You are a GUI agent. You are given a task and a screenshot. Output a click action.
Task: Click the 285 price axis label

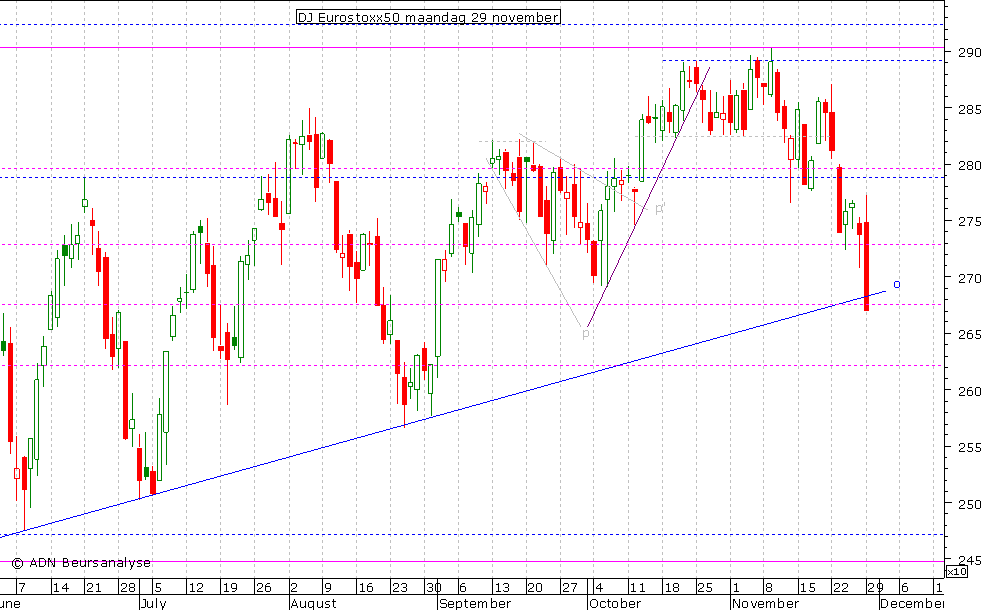click(x=969, y=109)
